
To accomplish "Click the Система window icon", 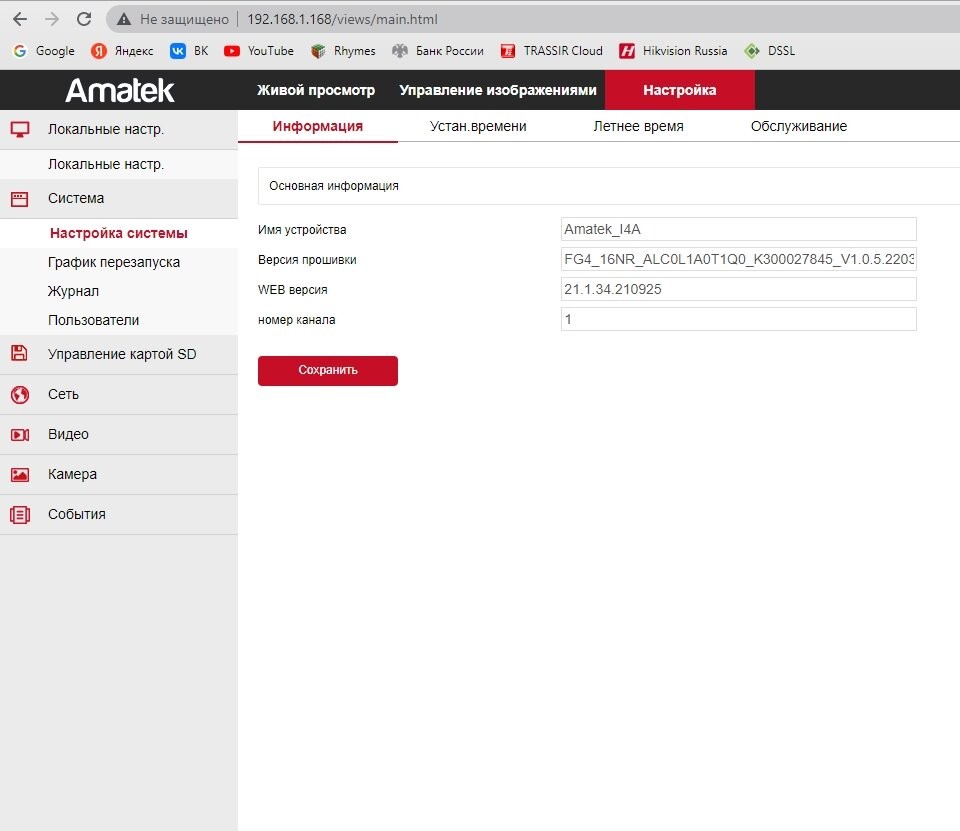I will tap(20, 198).
